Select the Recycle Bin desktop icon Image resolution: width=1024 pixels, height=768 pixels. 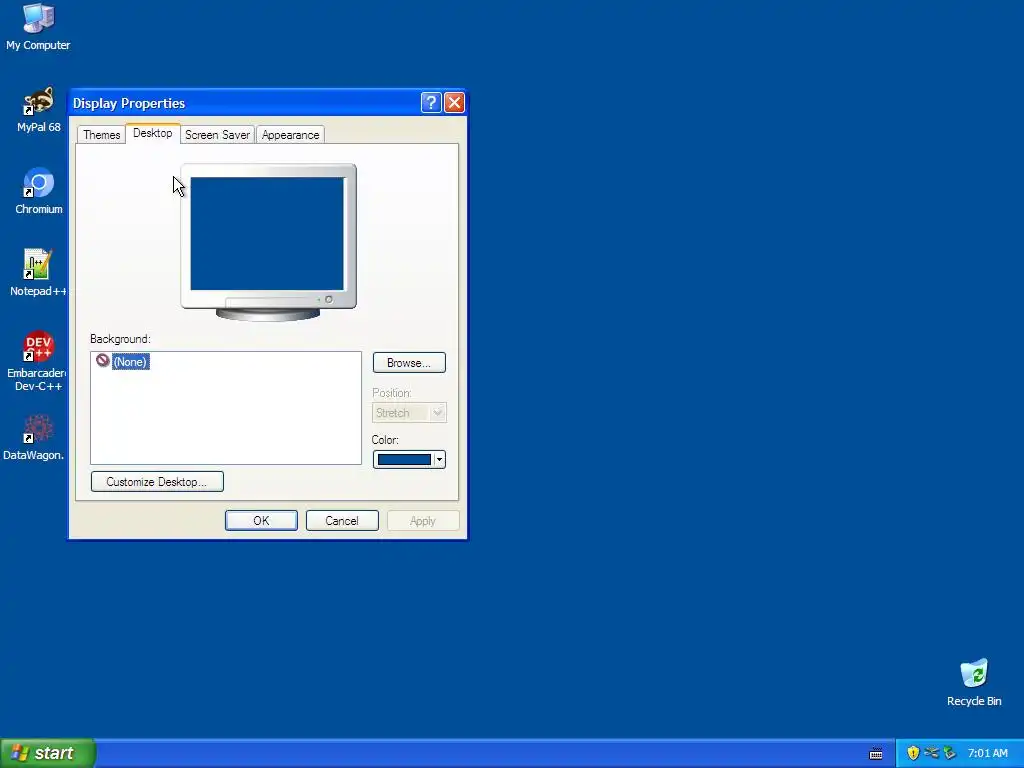(x=974, y=682)
